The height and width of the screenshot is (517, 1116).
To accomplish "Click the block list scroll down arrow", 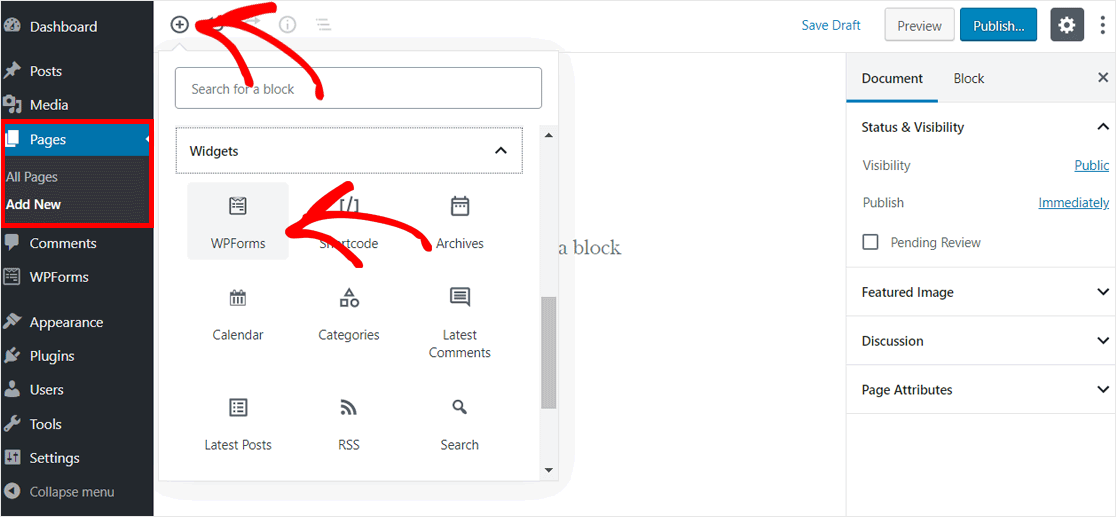I will 549,470.
